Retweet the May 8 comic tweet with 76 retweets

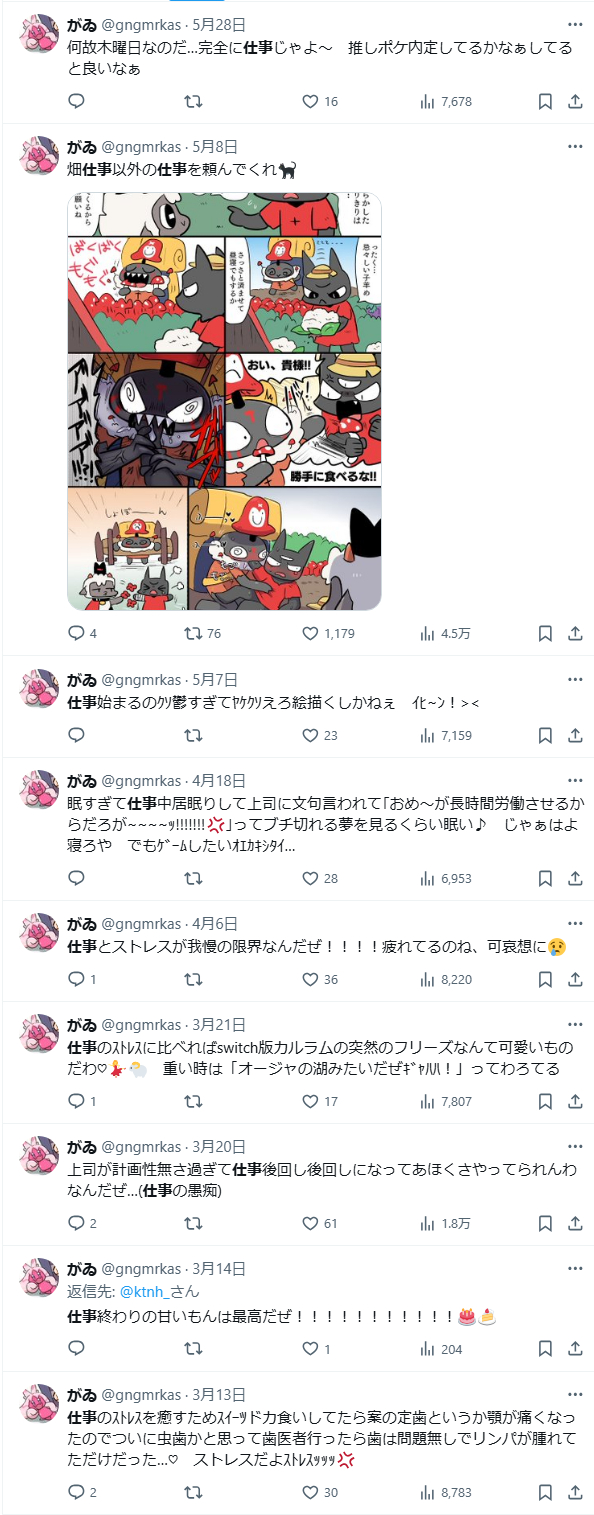point(203,633)
